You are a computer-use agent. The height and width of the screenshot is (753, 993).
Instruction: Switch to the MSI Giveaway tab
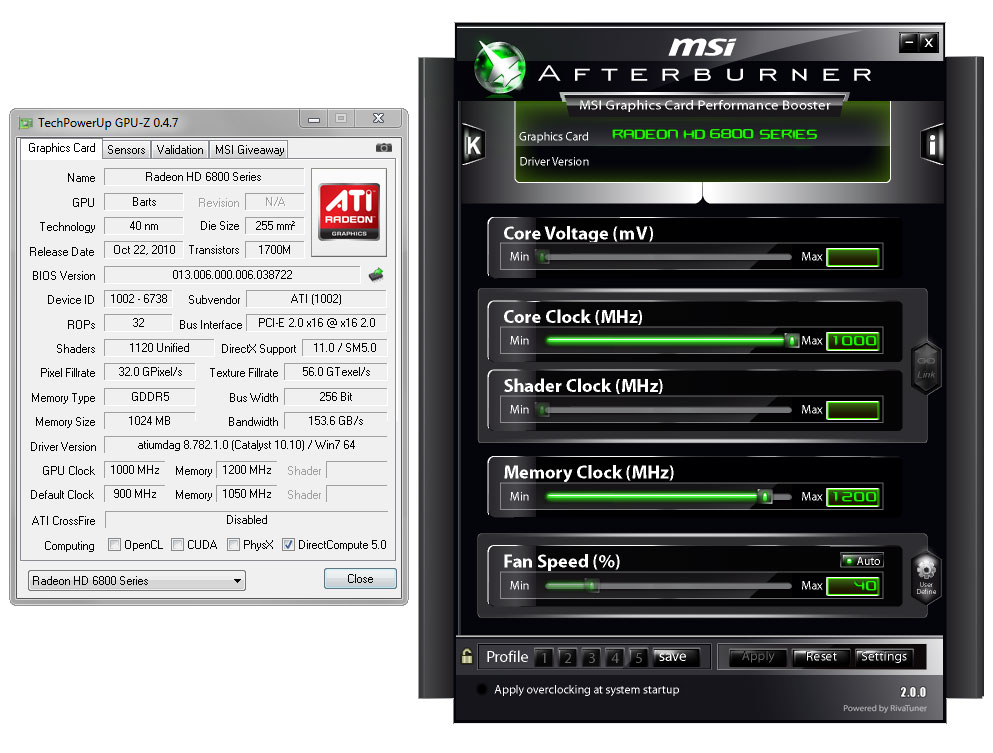click(x=249, y=149)
